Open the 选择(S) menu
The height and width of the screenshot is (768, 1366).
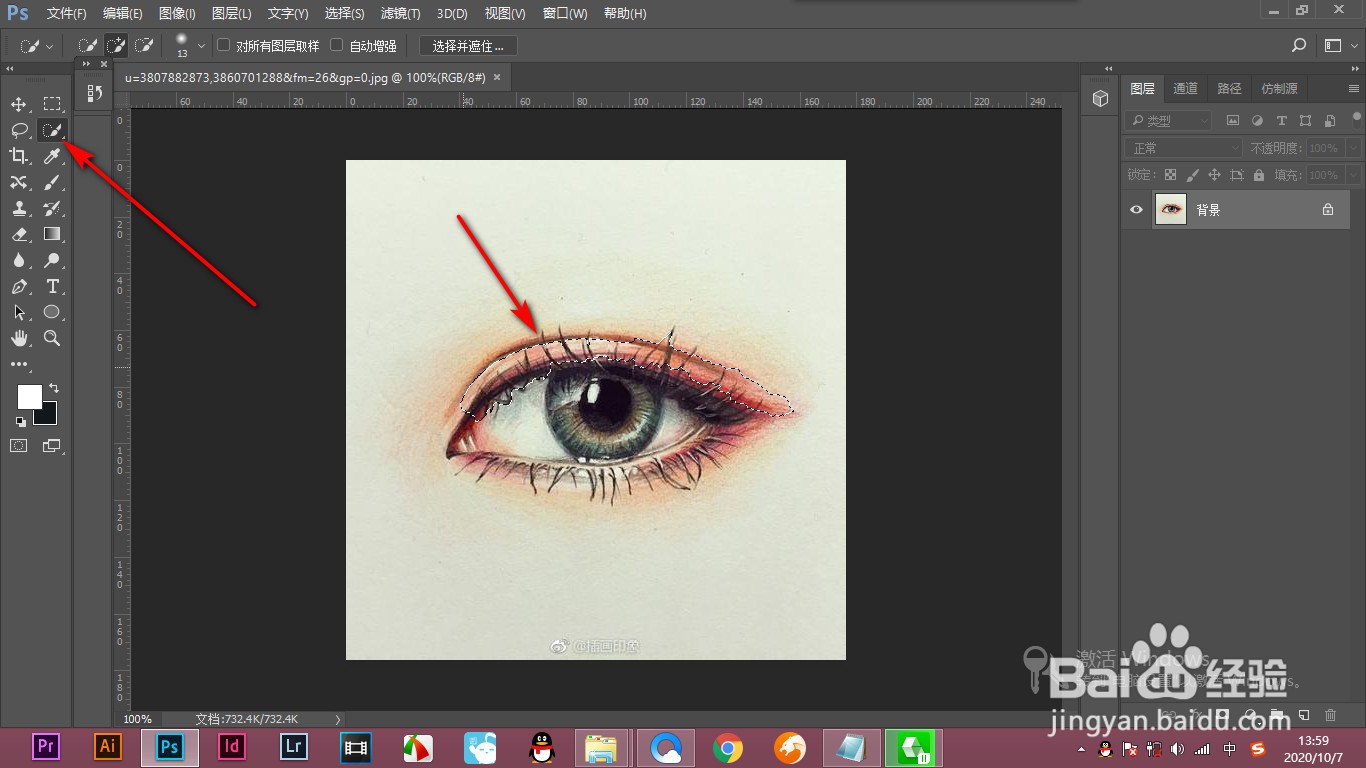coord(345,14)
